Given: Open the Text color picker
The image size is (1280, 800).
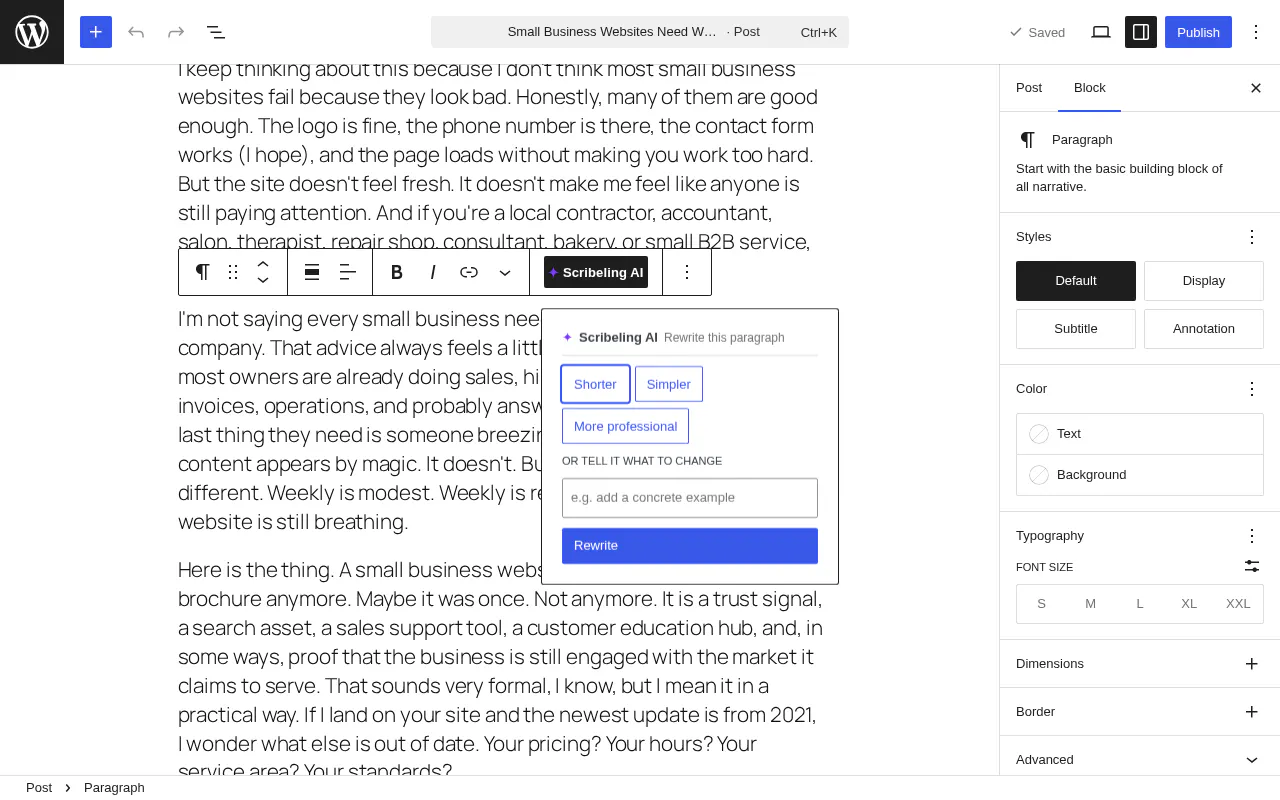Looking at the screenshot, I should 1140,434.
